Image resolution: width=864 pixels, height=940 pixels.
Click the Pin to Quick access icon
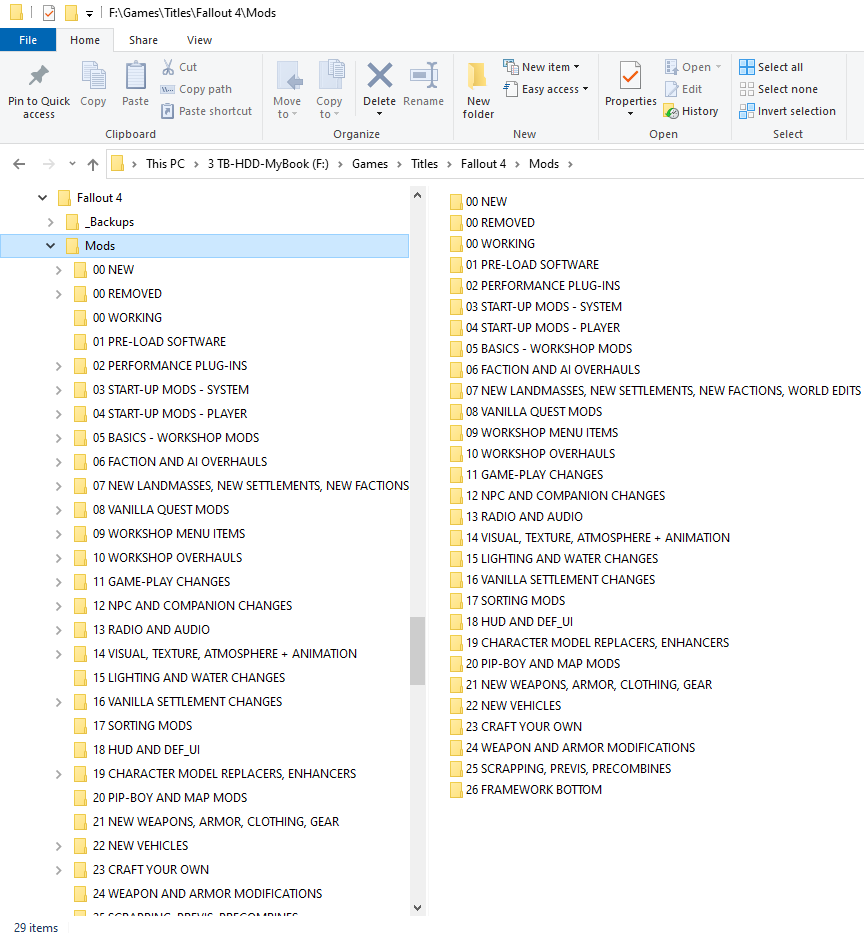[x=39, y=76]
